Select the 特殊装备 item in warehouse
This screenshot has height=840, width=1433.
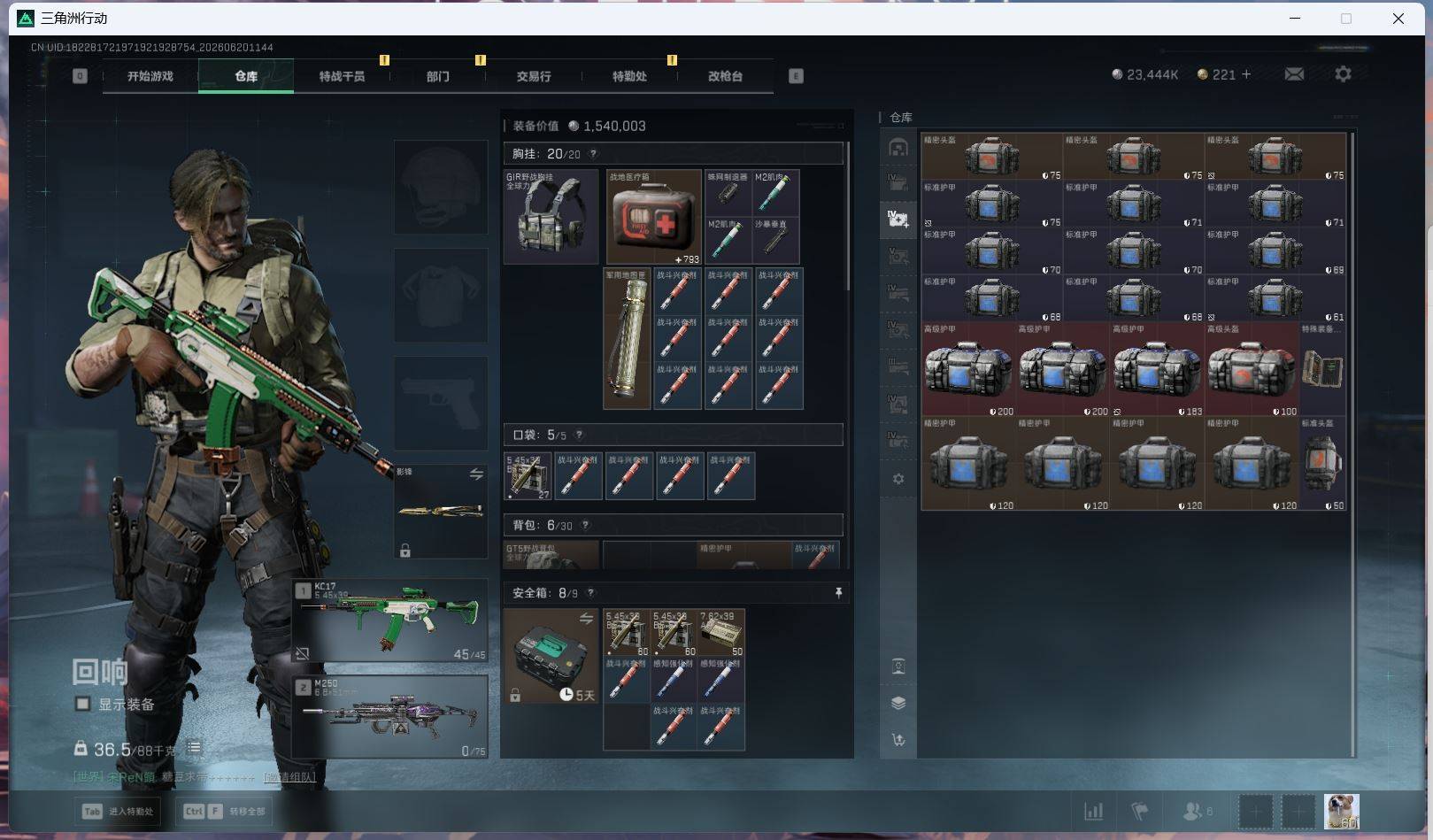tap(1322, 369)
